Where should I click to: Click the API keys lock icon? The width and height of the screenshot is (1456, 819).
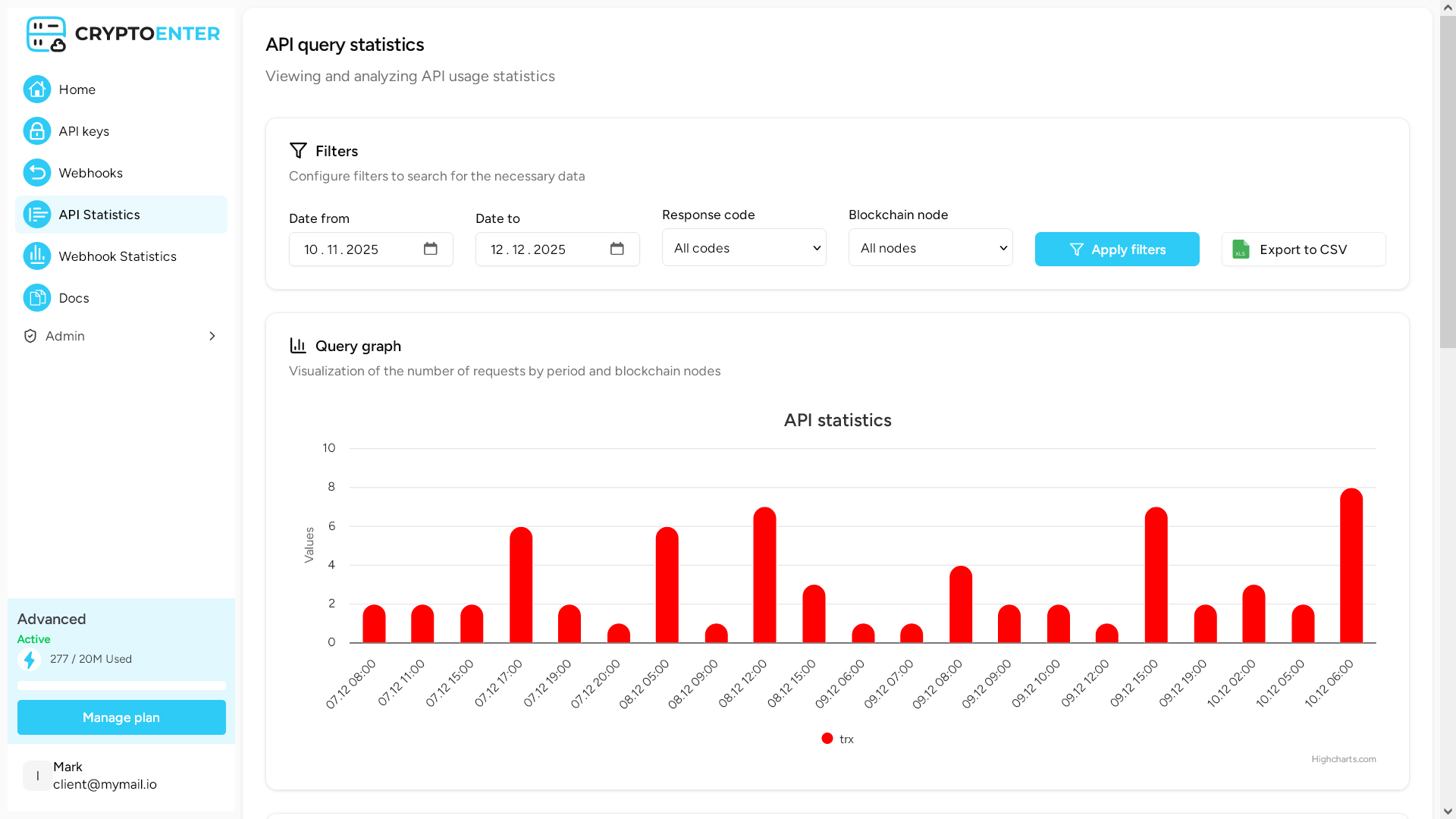pos(36,131)
